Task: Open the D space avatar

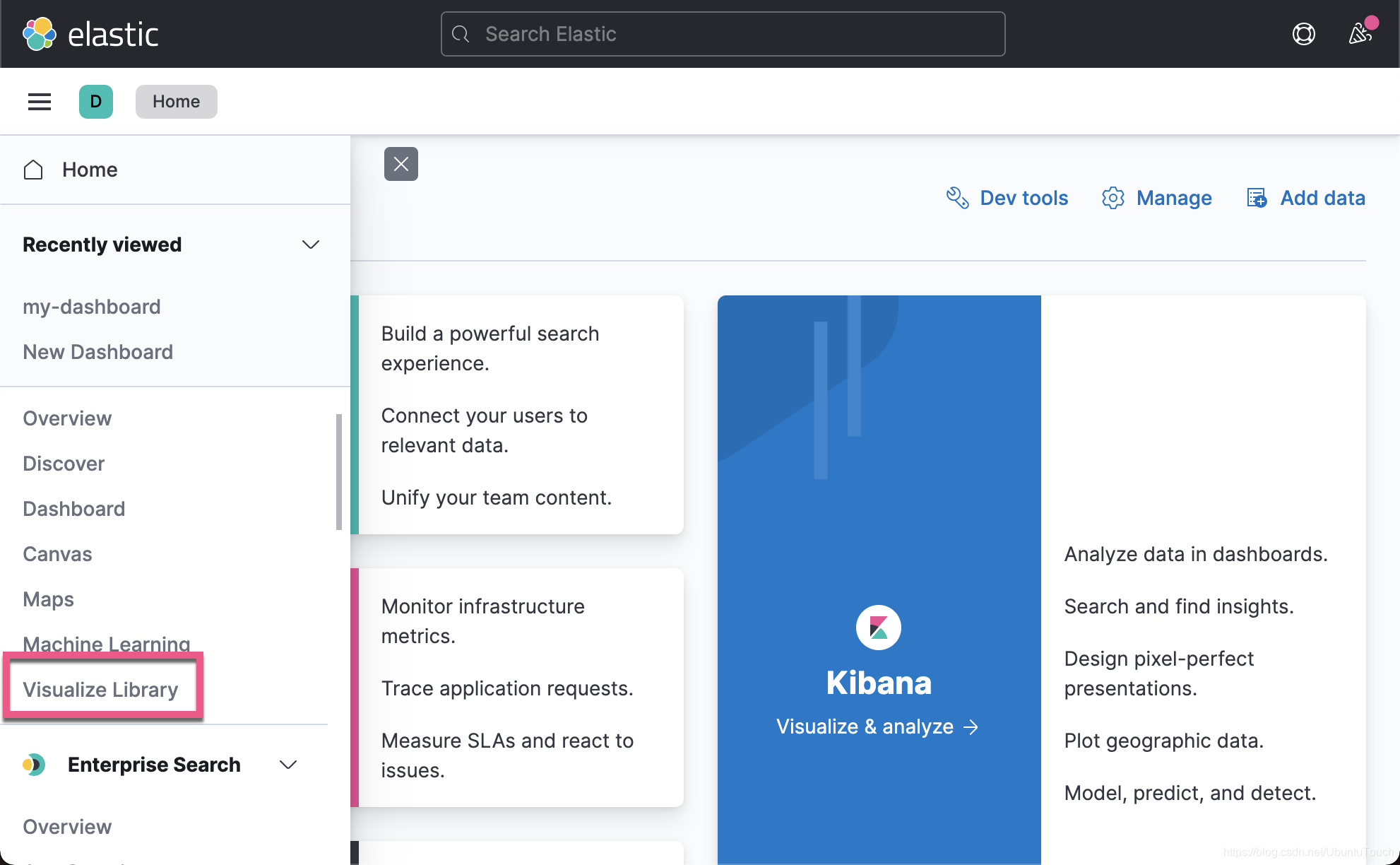Action: pos(96,102)
